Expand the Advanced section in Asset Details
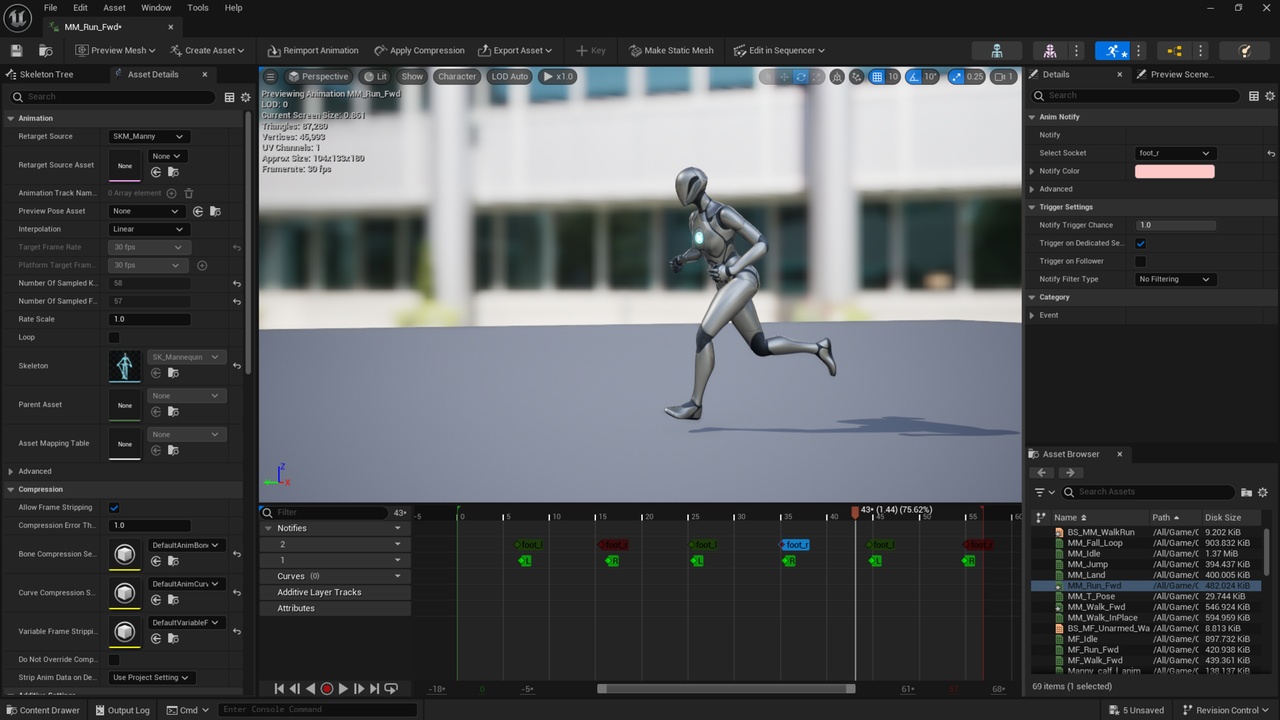The height and width of the screenshot is (720, 1280). [x=11, y=471]
